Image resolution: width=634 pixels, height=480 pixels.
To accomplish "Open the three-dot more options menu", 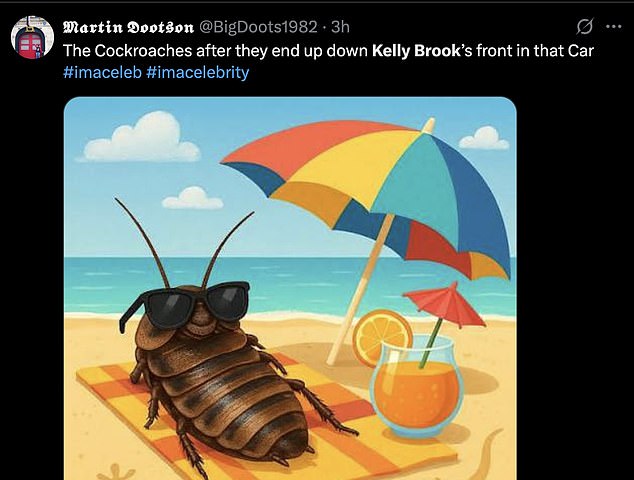I will click(613, 25).
